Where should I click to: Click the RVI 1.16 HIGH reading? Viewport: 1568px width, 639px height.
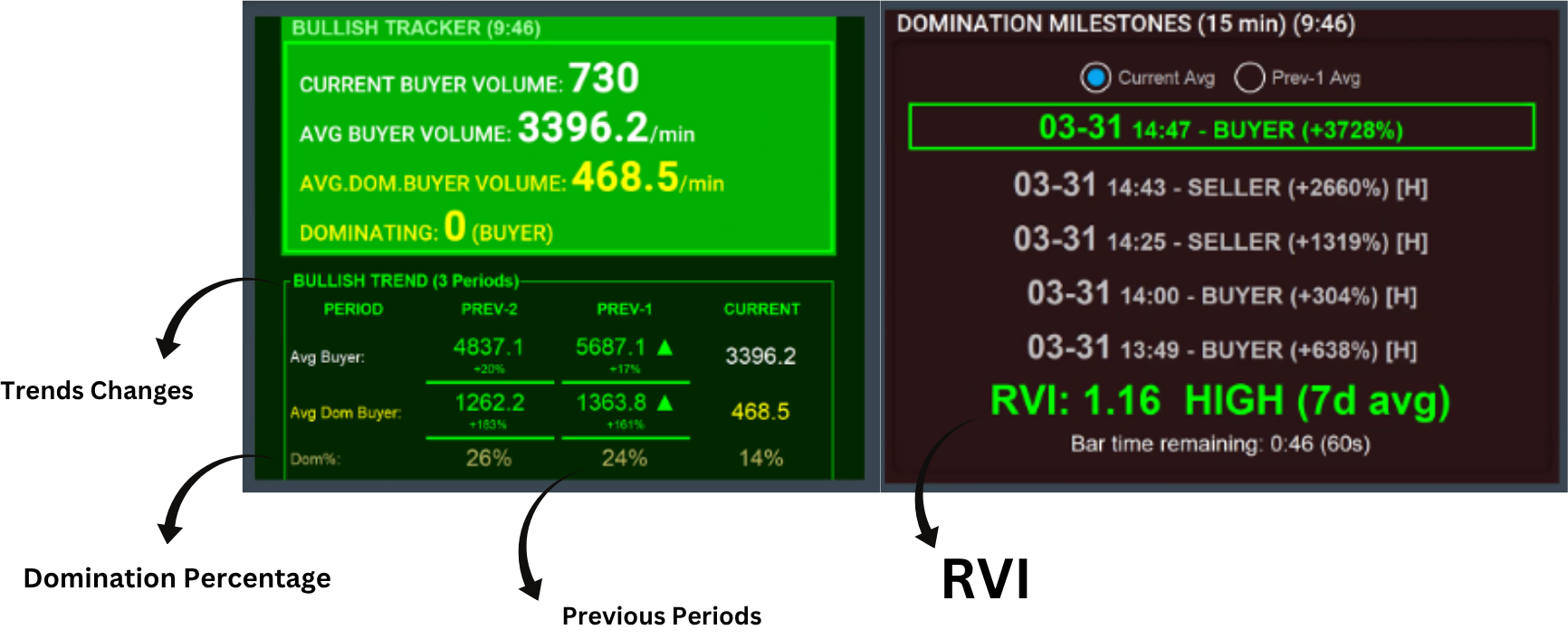pyautogui.click(x=1219, y=401)
